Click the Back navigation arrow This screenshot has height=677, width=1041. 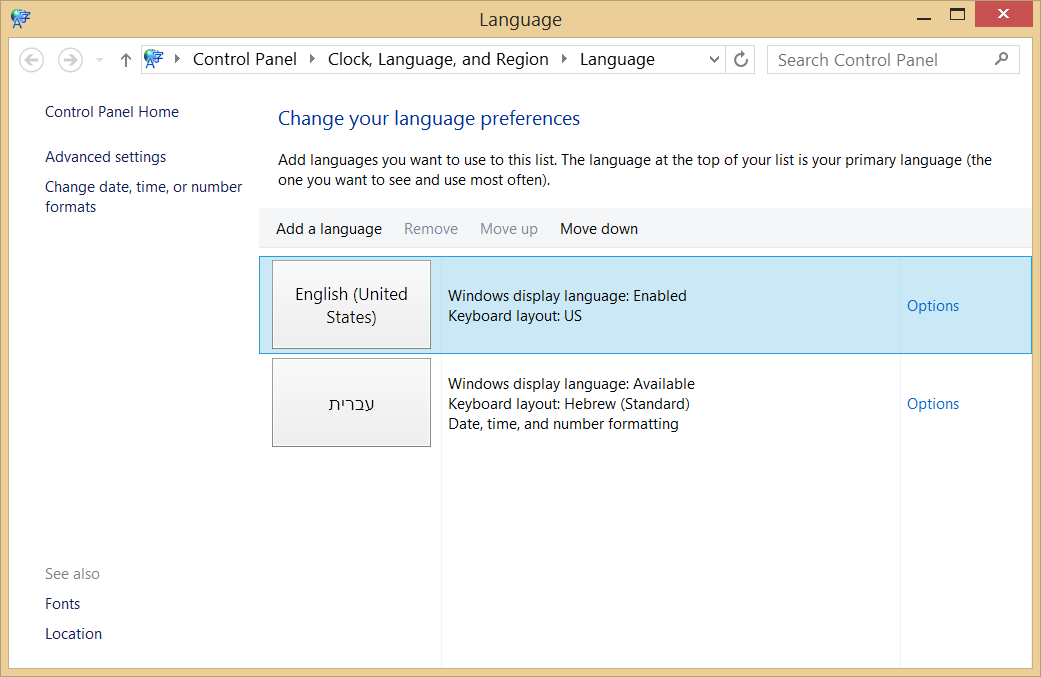coord(31,60)
